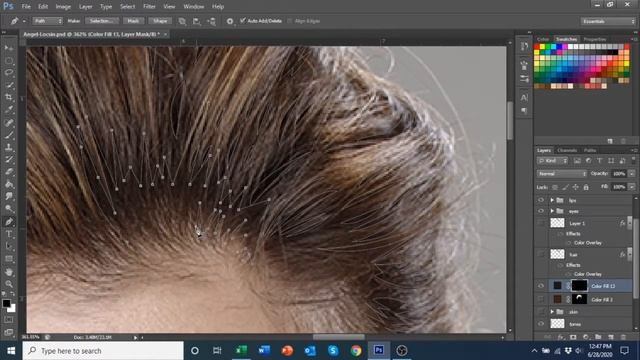Open the Select menu
640x360 pixels.
point(127,7)
